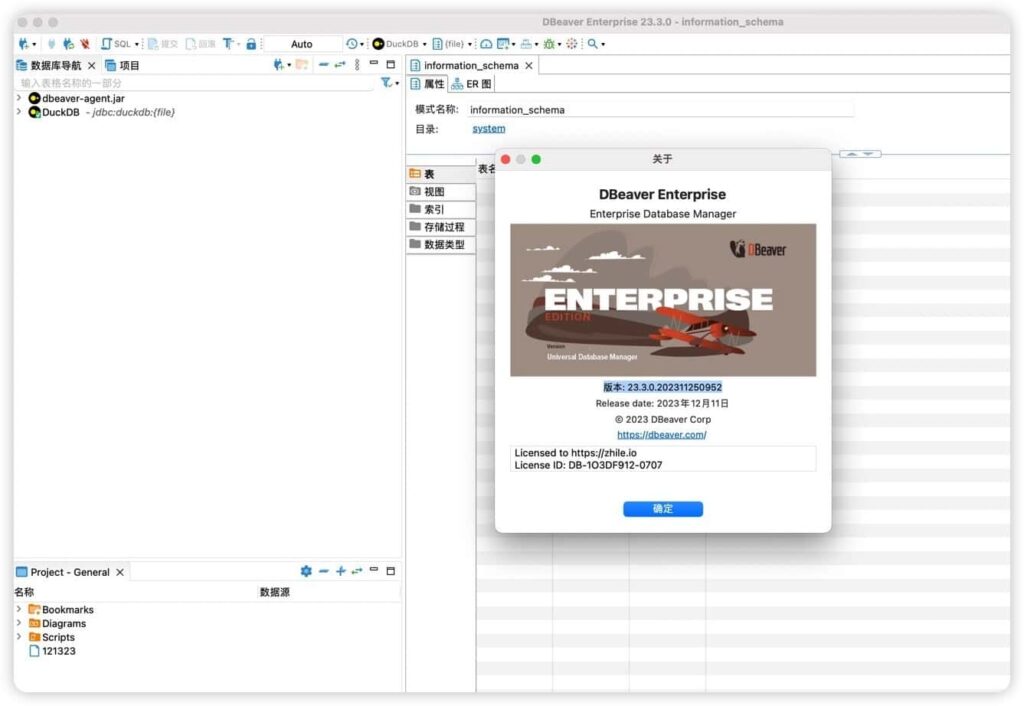The height and width of the screenshot is (706, 1024).
Task: Open the database search magnifier
Action: [x=593, y=43]
